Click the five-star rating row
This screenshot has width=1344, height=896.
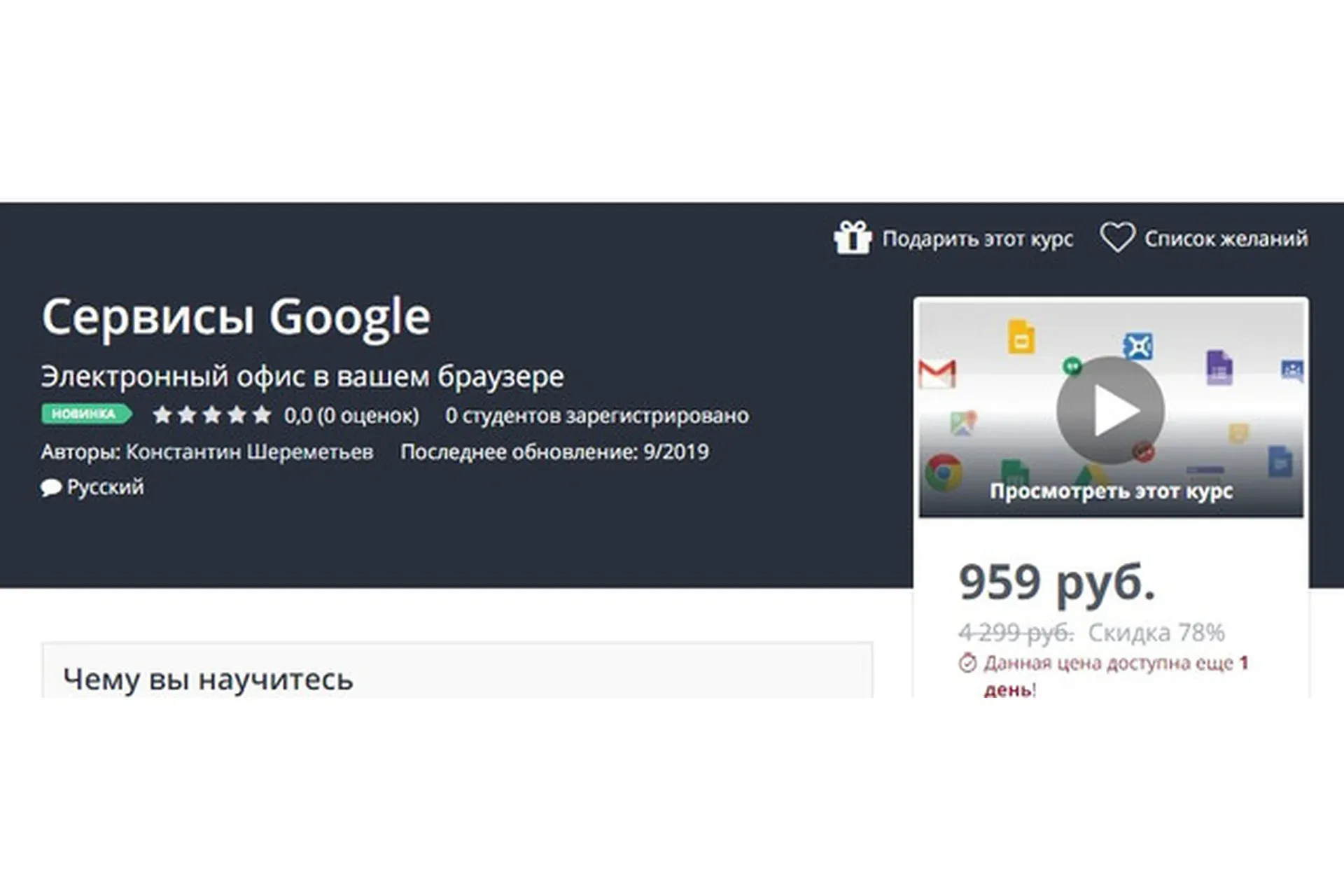(x=212, y=415)
